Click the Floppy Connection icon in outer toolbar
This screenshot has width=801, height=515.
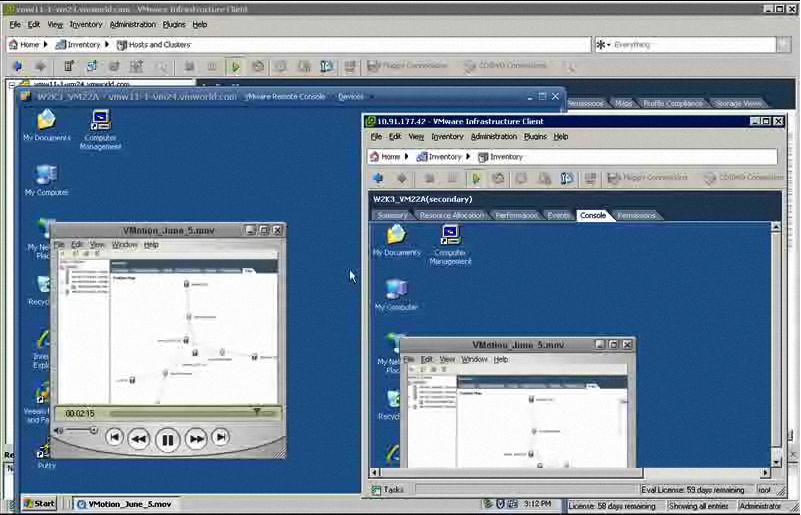point(373,66)
